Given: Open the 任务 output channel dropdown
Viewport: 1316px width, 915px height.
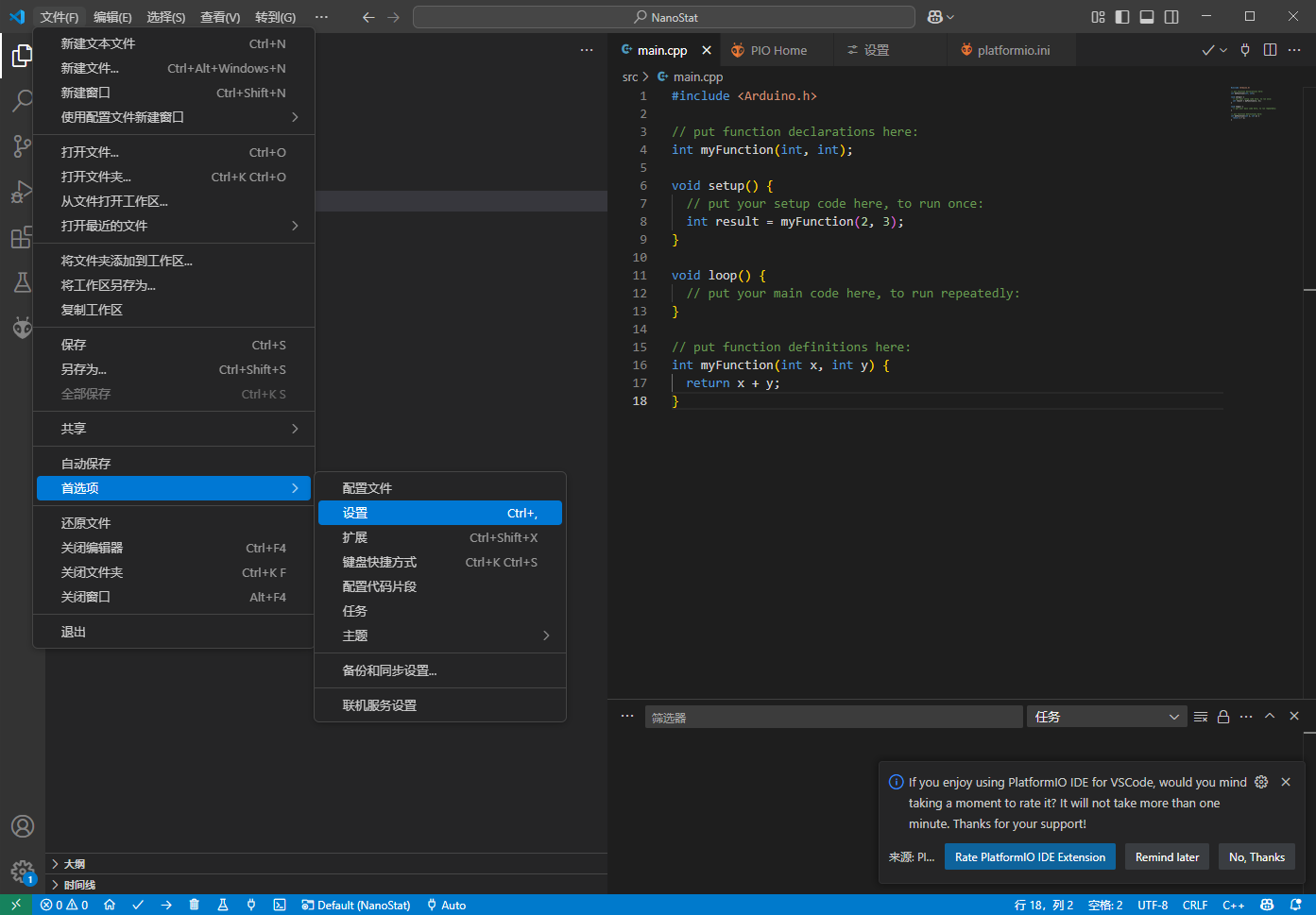Looking at the screenshot, I should [x=1106, y=717].
